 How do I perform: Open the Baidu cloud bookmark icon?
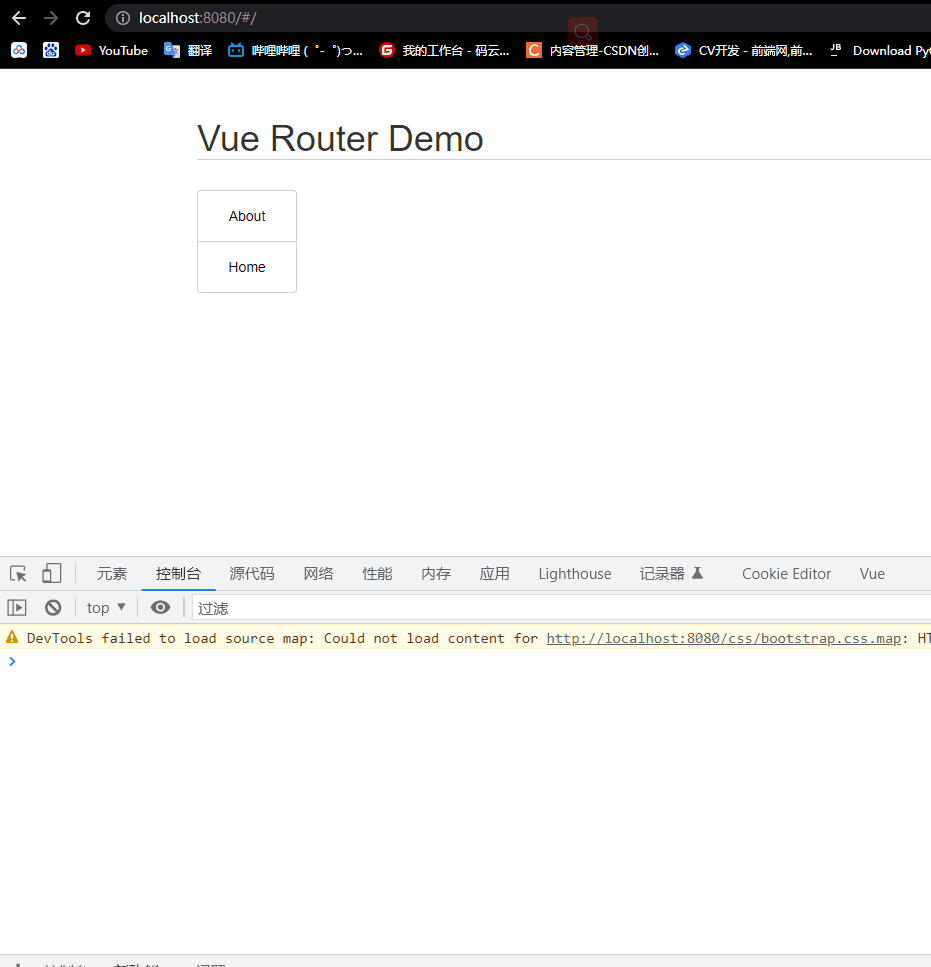19,50
